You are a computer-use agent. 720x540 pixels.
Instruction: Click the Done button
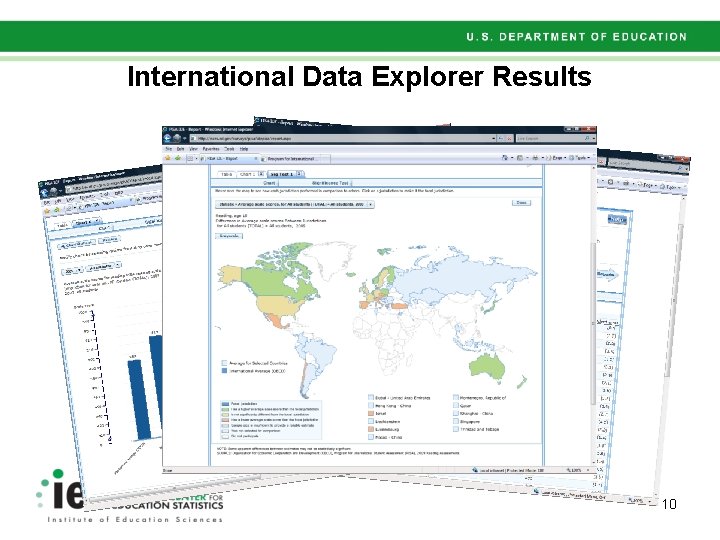pos(521,202)
